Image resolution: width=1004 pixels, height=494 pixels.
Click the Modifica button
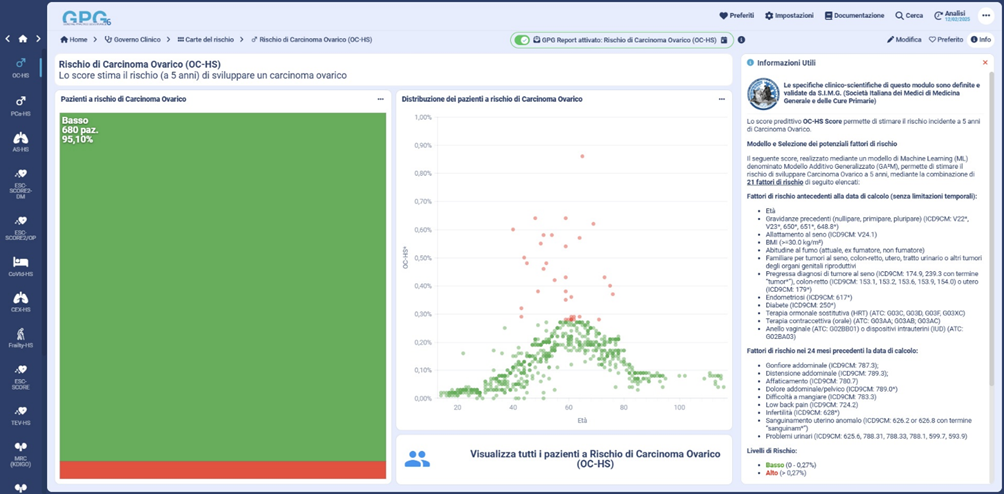tap(904, 40)
